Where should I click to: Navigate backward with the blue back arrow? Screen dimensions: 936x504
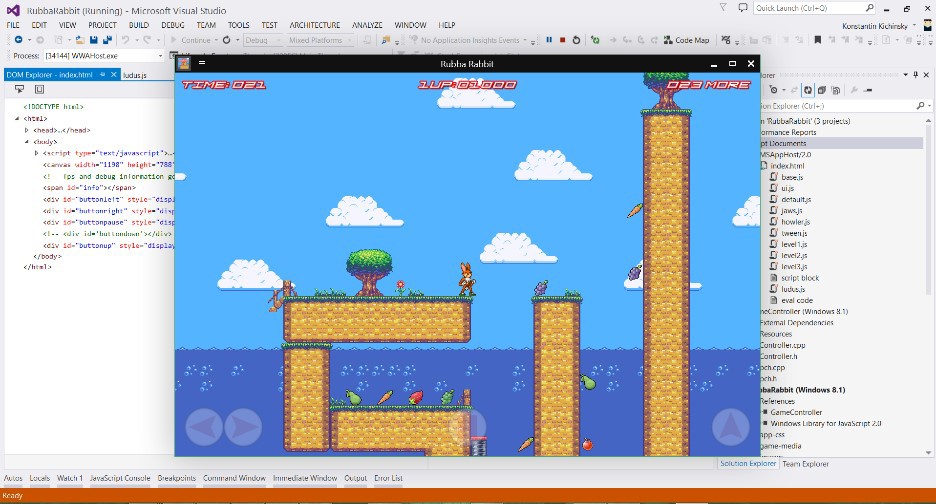click(x=19, y=40)
